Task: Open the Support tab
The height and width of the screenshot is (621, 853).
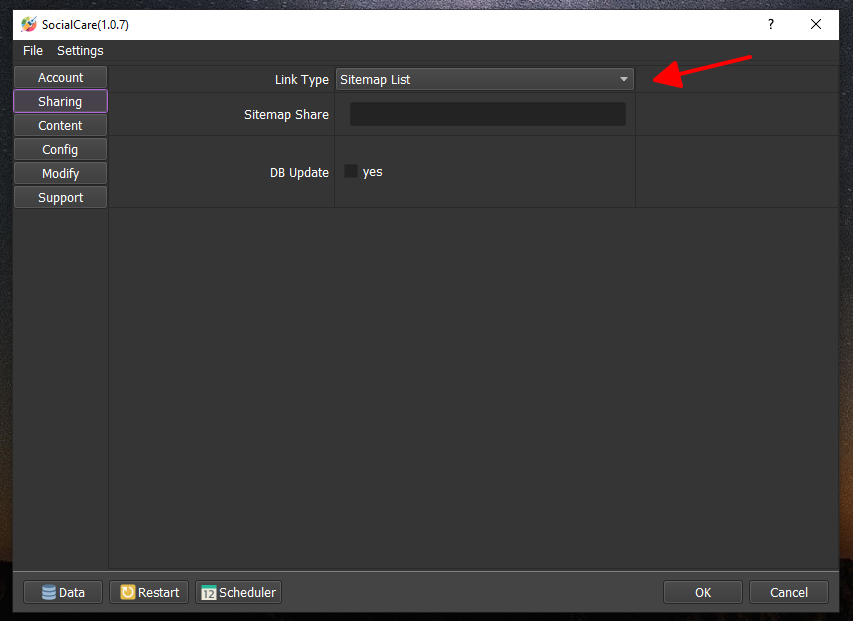Action: [x=60, y=197]
